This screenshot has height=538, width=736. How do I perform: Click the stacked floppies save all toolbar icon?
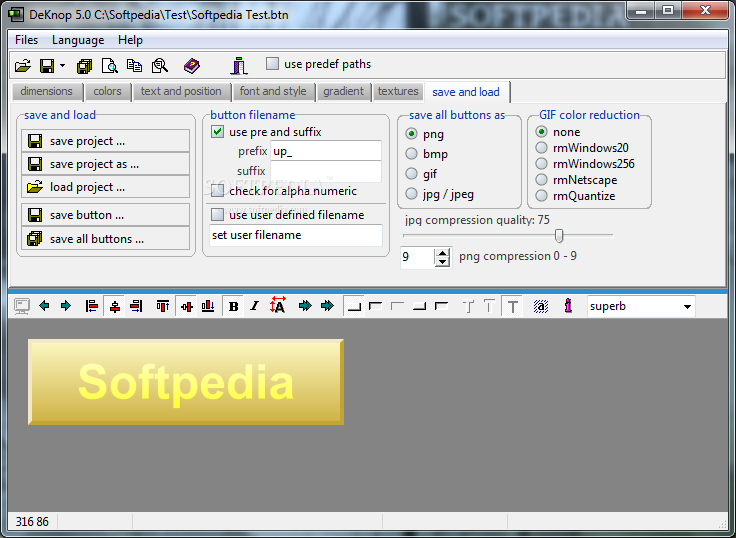(84, 66)
